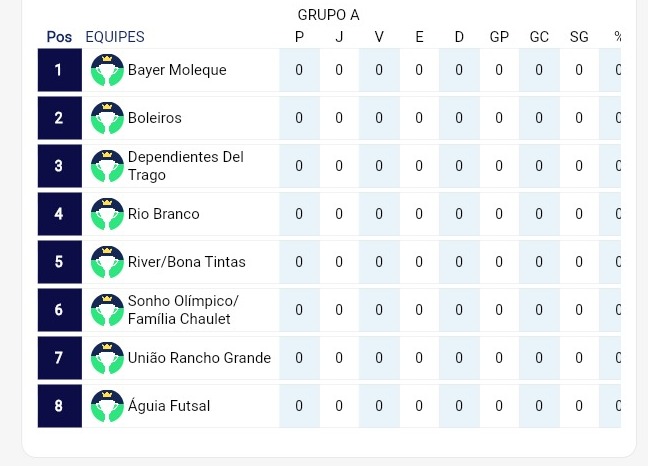
Task: Open the Águia Futsal team icon
Action: [107, 406]
